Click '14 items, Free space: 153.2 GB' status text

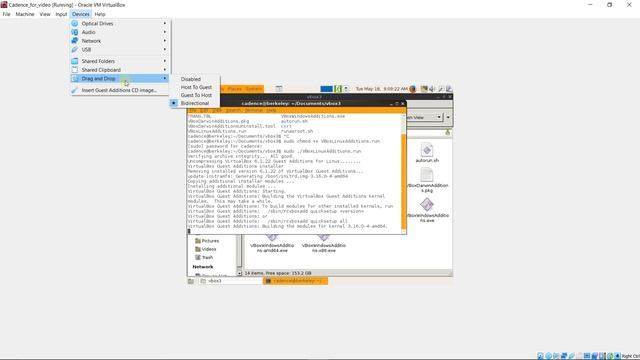pos(278,273)
